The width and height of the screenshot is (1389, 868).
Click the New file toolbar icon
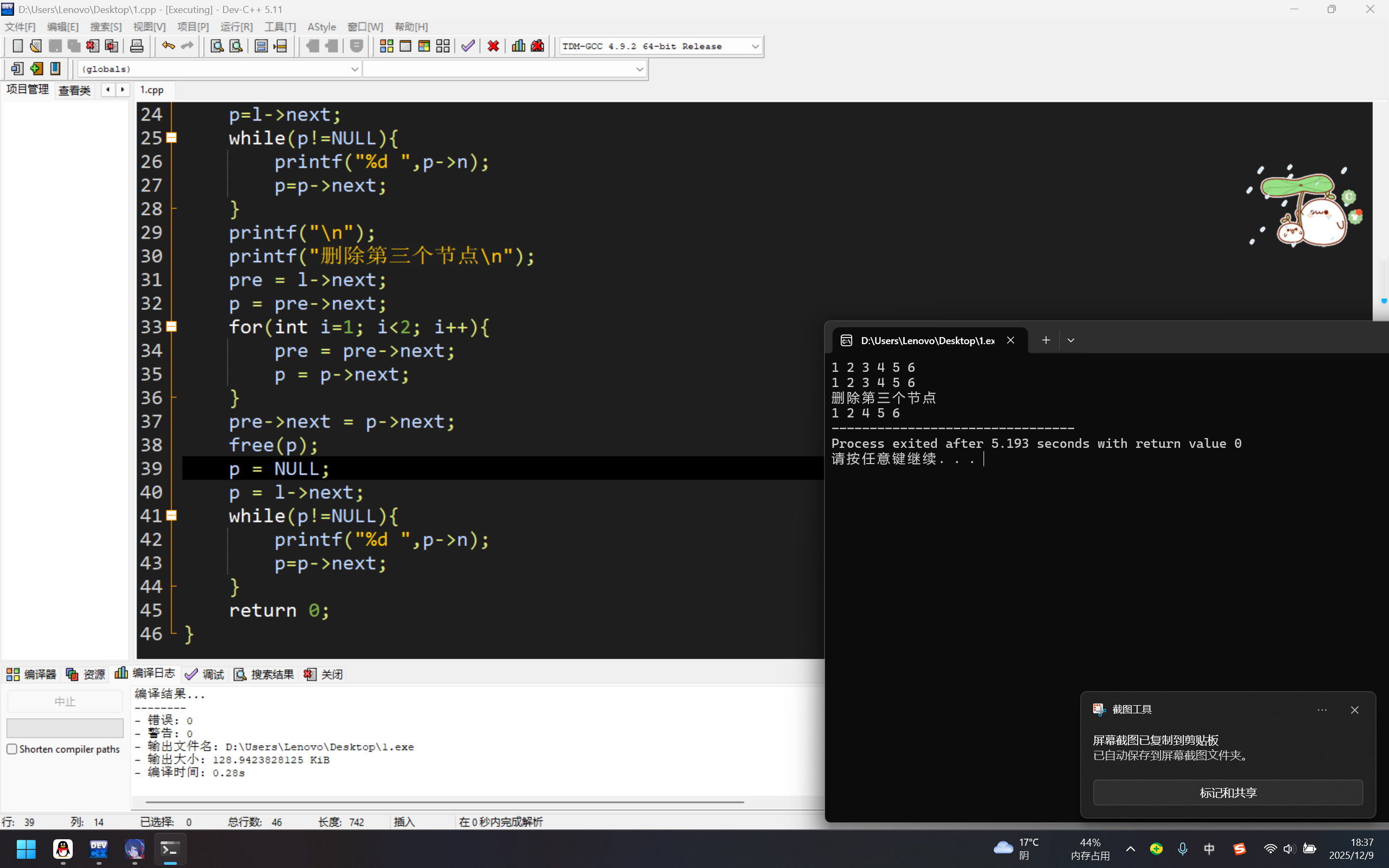pos(17,46)
